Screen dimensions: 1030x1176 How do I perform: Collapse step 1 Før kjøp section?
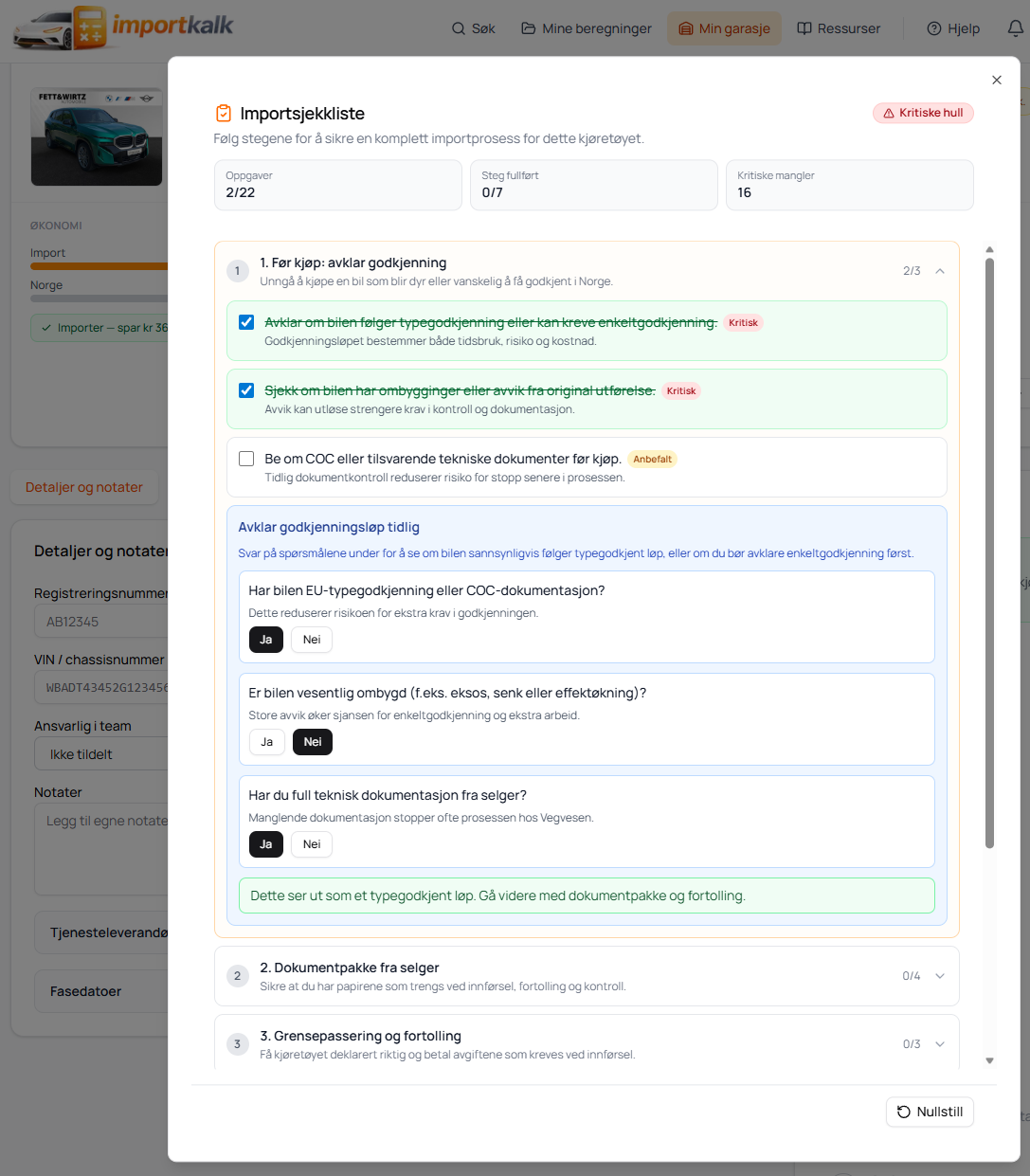point(939,271)
